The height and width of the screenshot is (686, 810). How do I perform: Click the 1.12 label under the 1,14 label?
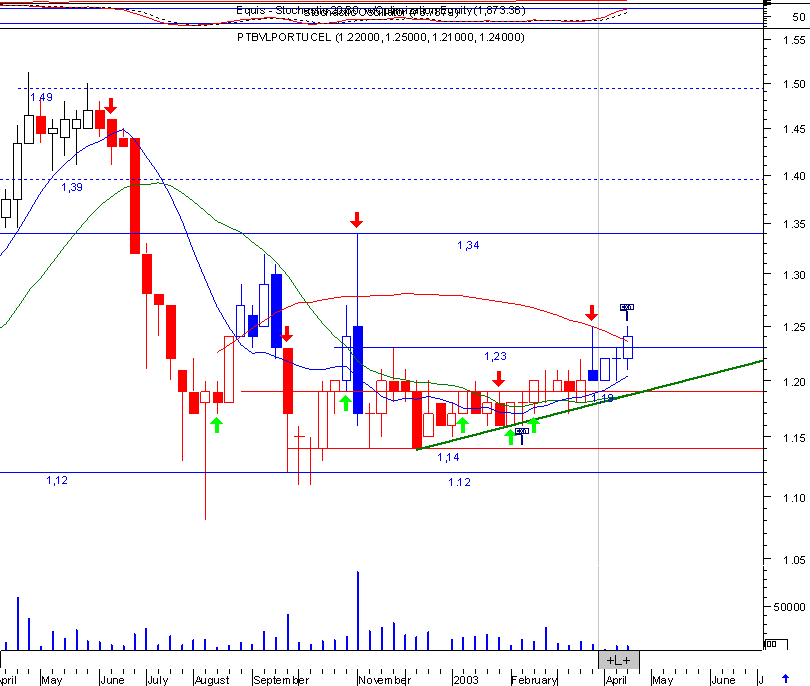point(459,482)
